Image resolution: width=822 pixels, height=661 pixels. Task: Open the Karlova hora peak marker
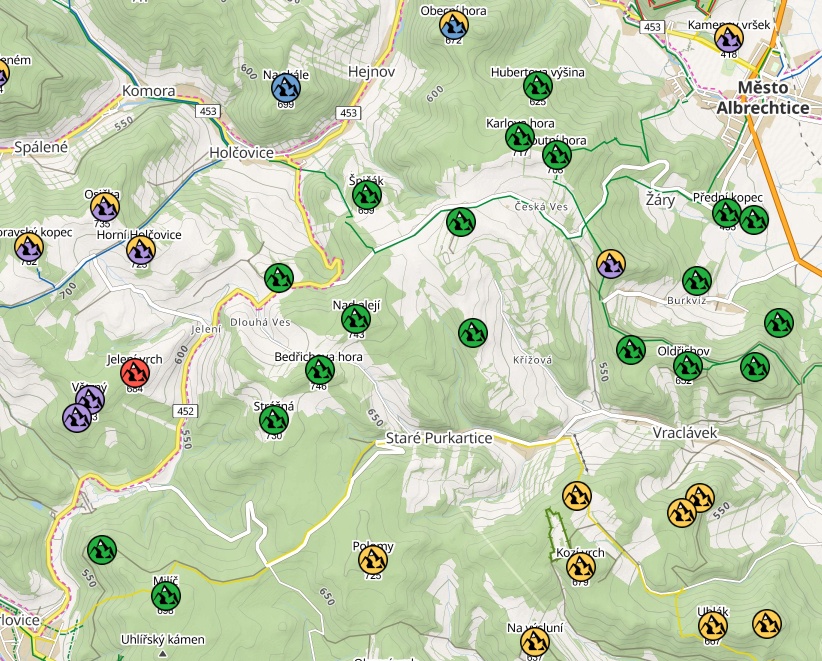[x=519, y=137]
